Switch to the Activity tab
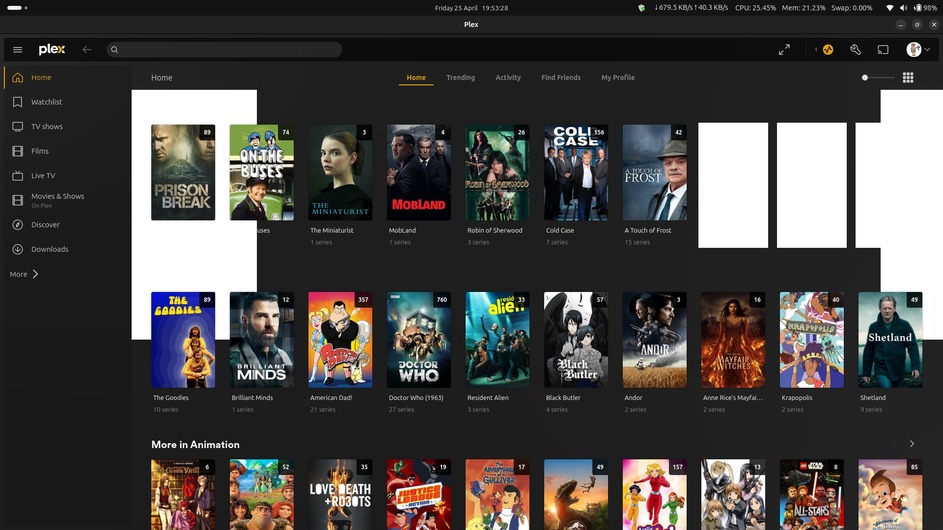Screen dimensions: 943x530 pyautogui.click(x=508, y=78)
